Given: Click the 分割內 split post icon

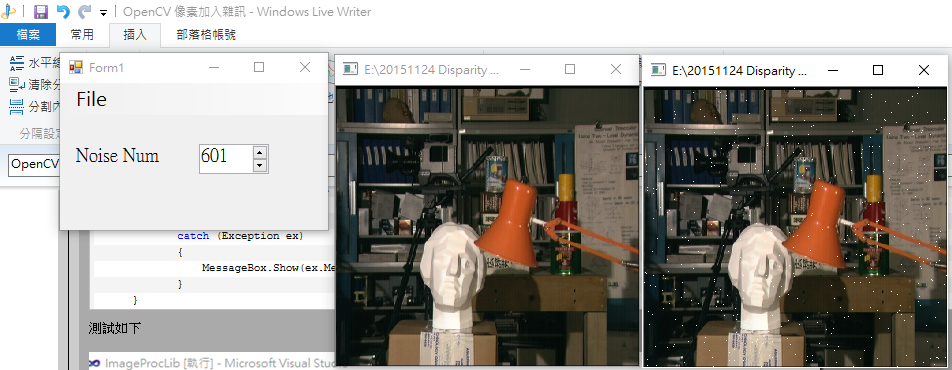Looking at the screenshot, I should click(16, 107).
